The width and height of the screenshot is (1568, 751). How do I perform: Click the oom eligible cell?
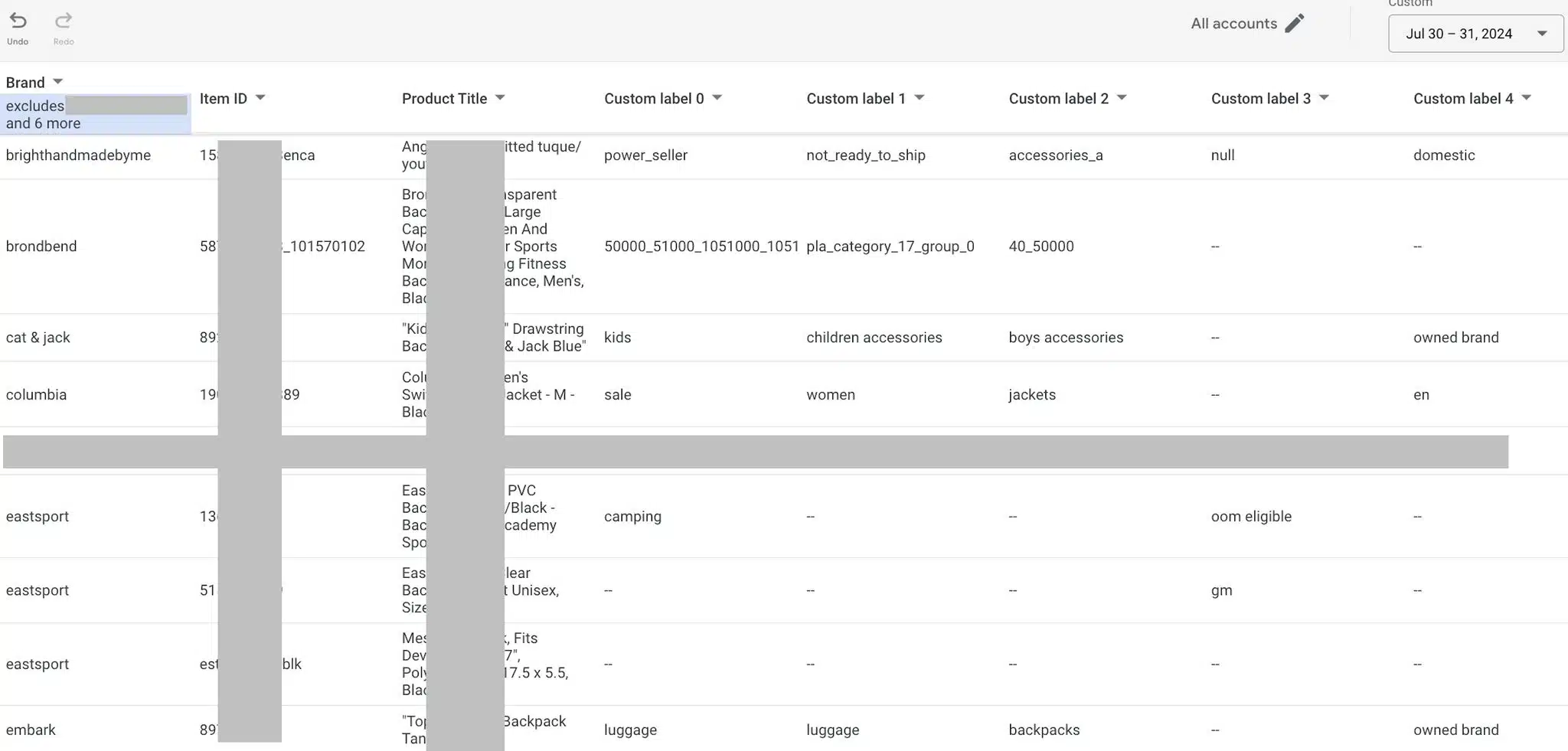tap(1251, 517)
